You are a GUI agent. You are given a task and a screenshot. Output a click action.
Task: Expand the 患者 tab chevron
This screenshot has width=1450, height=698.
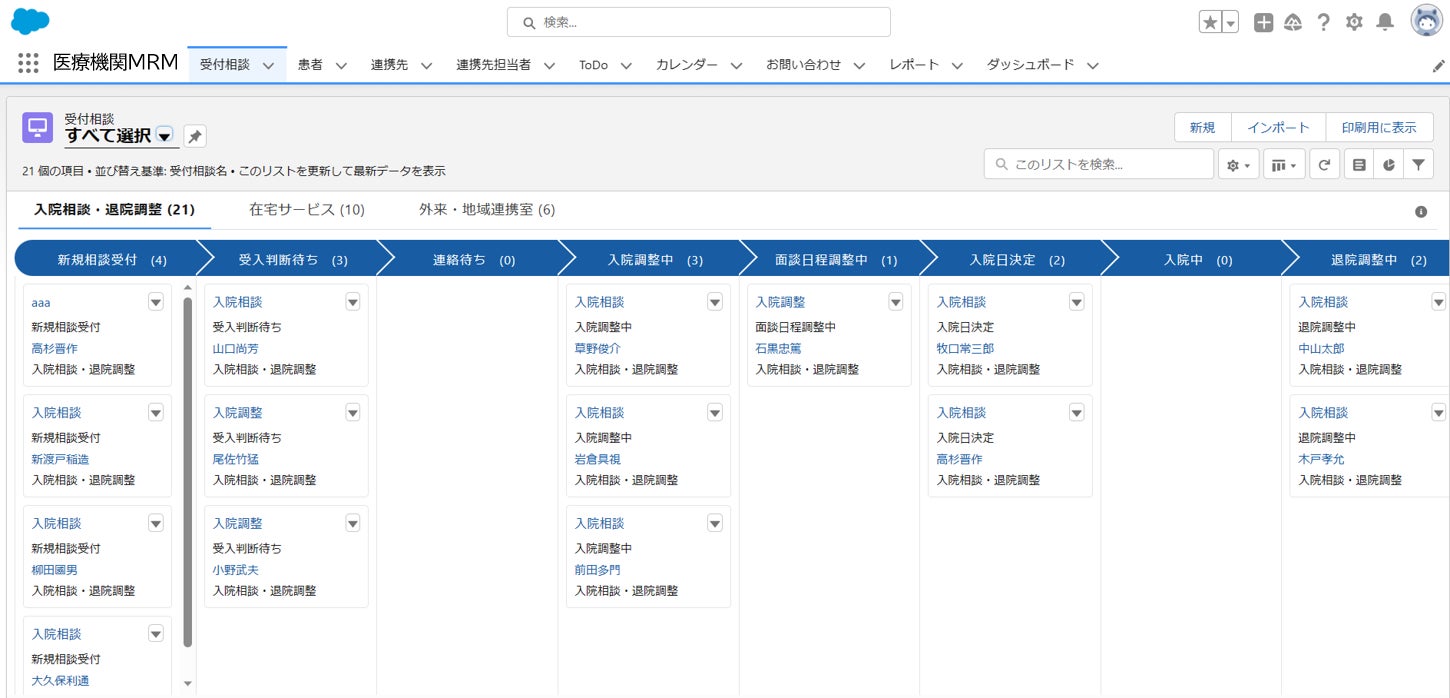click(341, 65)
